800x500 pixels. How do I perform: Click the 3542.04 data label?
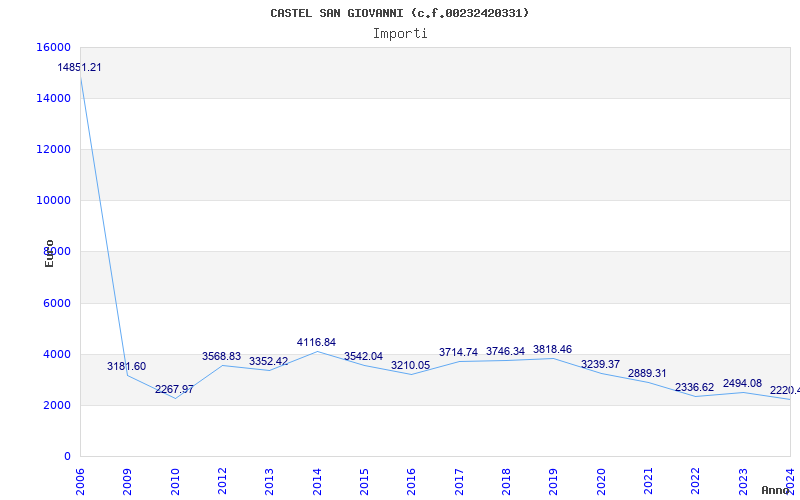[x=363, y=356]
